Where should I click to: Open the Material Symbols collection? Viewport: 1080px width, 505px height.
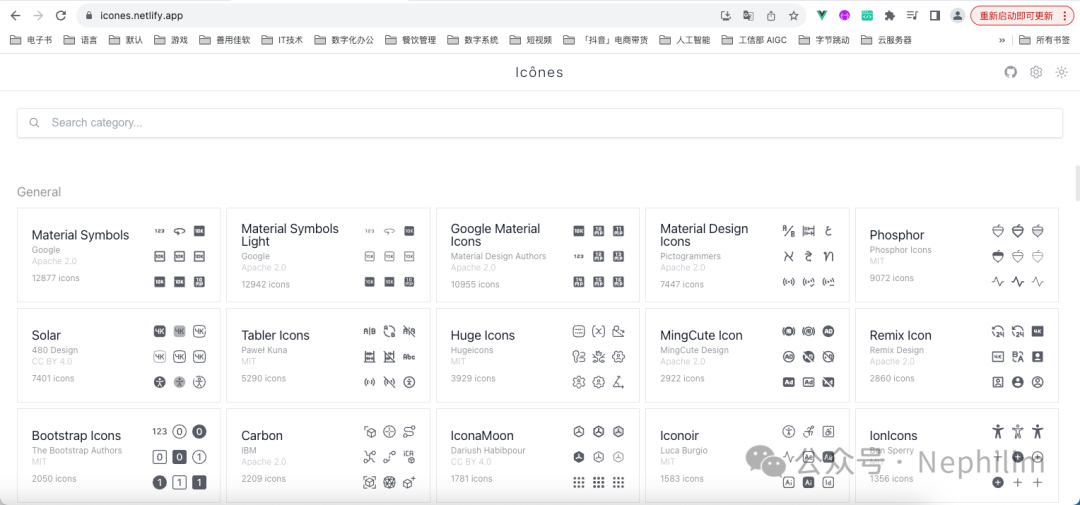coord(118,255)
